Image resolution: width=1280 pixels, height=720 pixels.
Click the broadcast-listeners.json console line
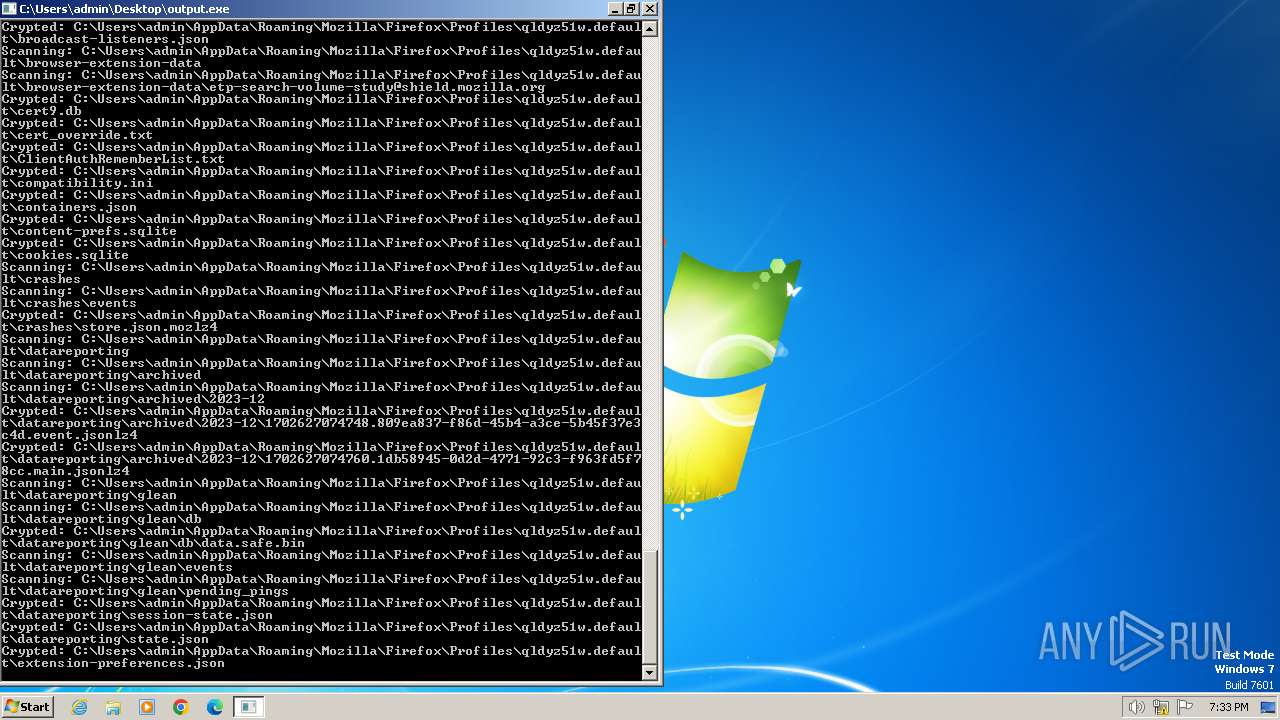tap(104, 39)
